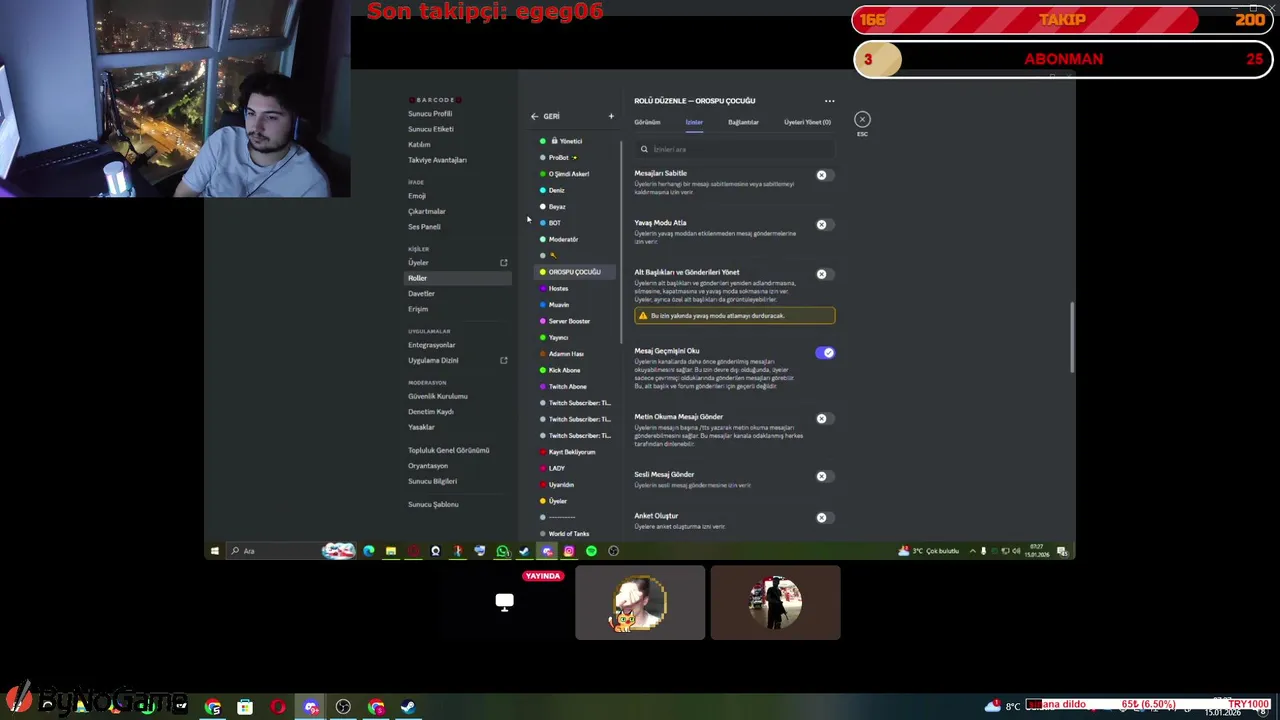The image size is (1280, 720).
Task: Open OBS in the shared screen taskbar
Action: tap(613, 551)
